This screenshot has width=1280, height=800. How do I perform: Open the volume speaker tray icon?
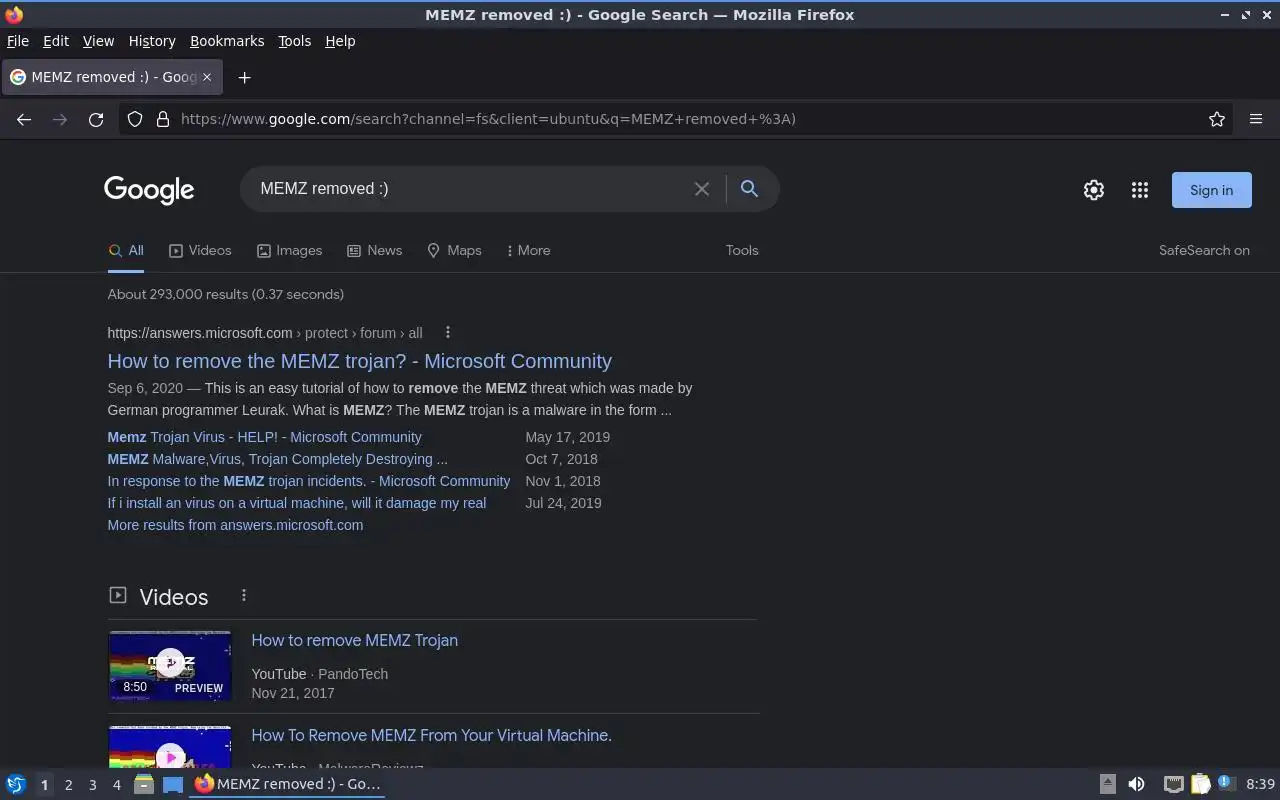click(1136, 784)
